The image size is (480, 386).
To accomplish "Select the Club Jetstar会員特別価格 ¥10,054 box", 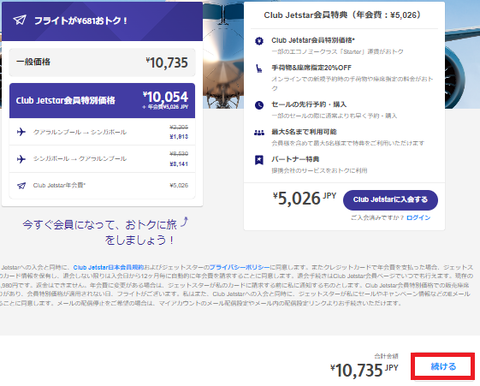I will [102, 100].
